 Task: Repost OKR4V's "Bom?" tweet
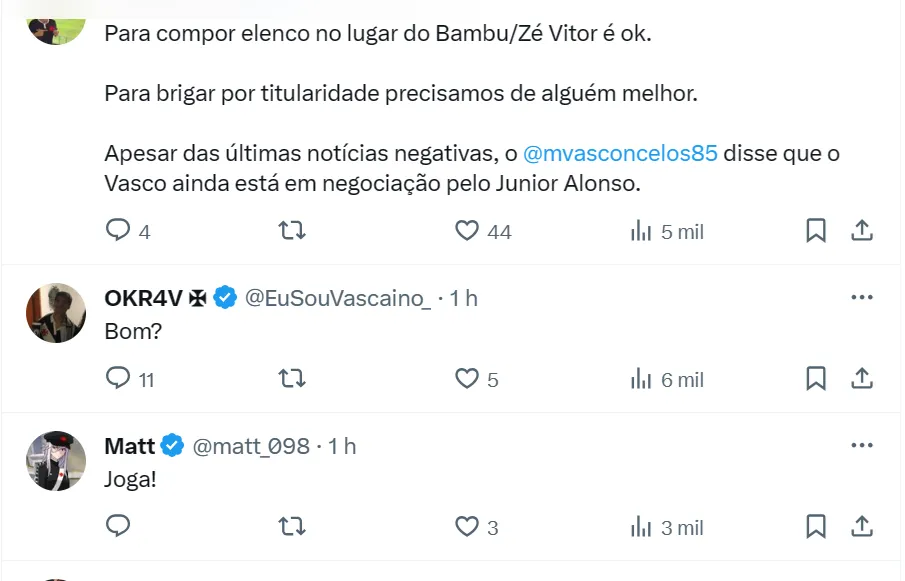click(291, 378)
